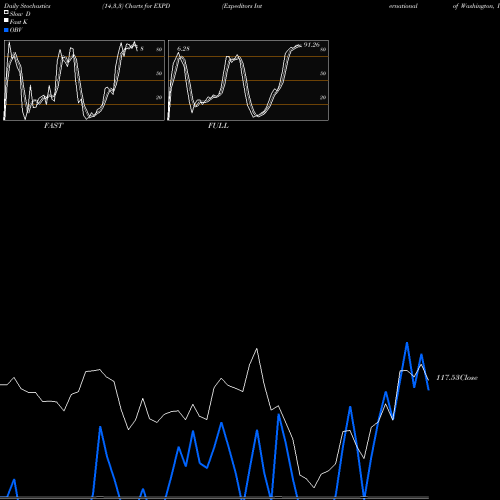Click the FULL stochastic chart panel
Image resolution: width=500 pixels, height=500 pixels.
pos(248,80)
